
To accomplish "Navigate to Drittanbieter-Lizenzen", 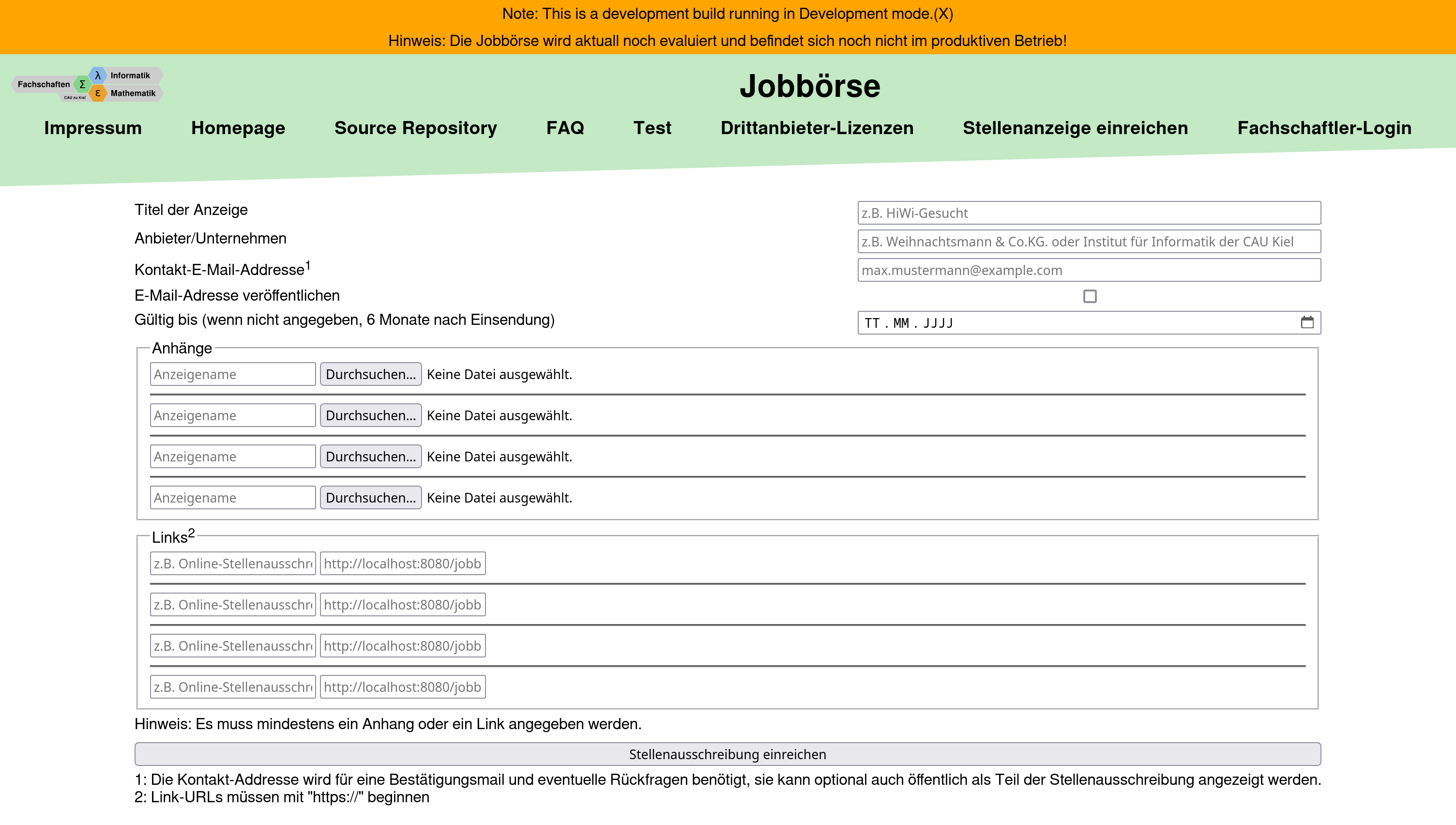I will tap(817, 128).
